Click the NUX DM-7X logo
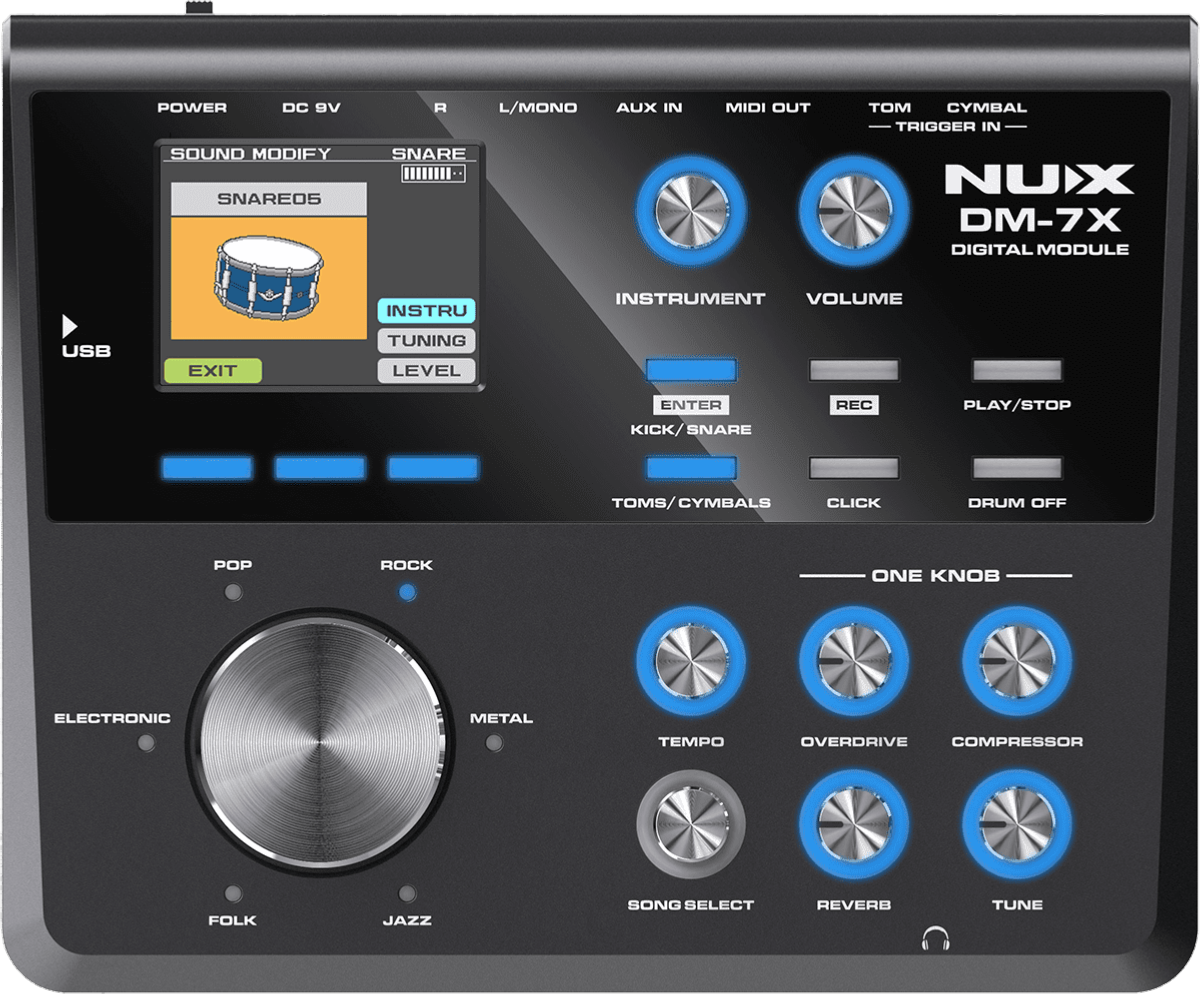Image resolution: width=1200 pixels, height=994 pixels. (1039, 208)
